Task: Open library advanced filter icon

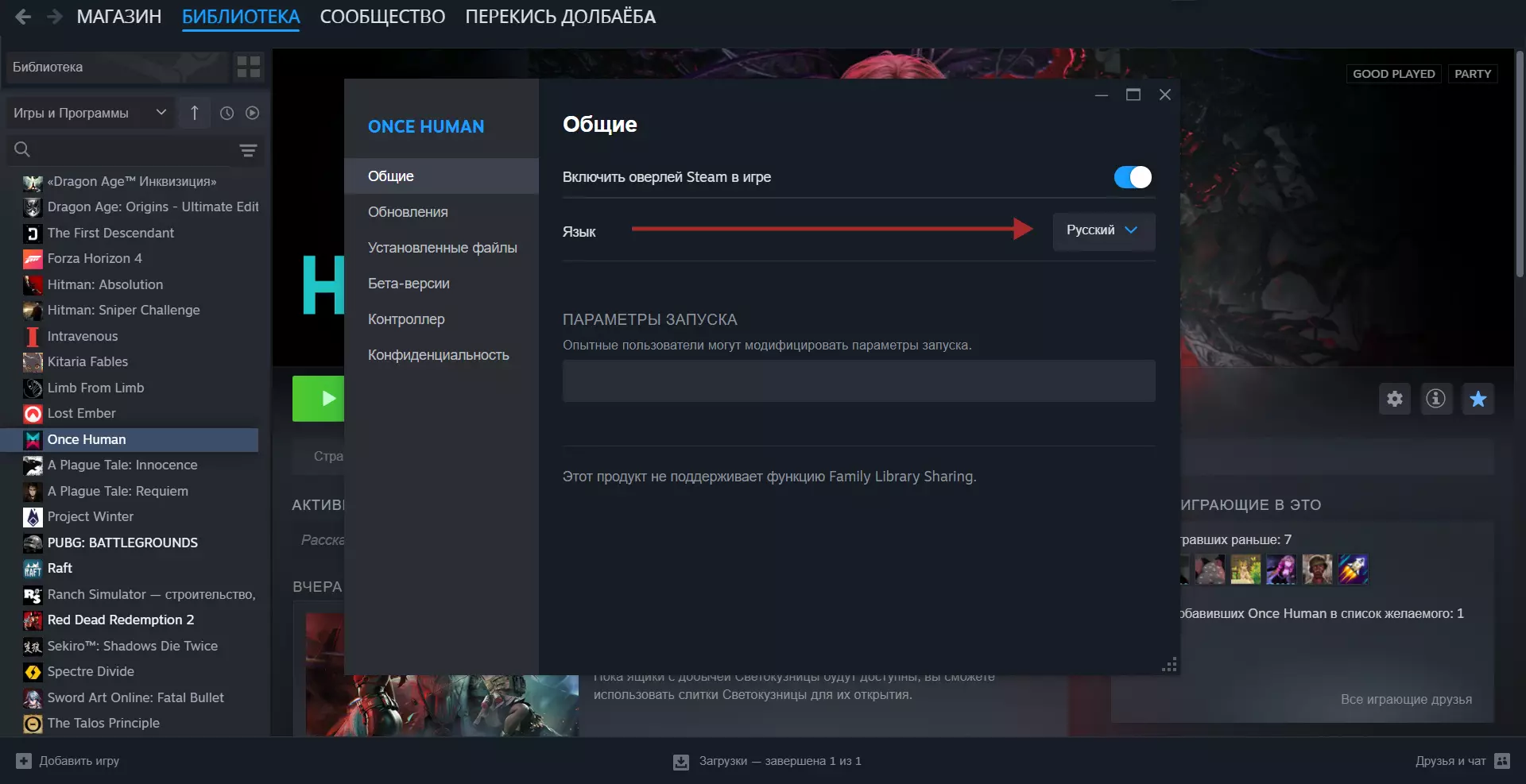Action: tap(248, 150)
